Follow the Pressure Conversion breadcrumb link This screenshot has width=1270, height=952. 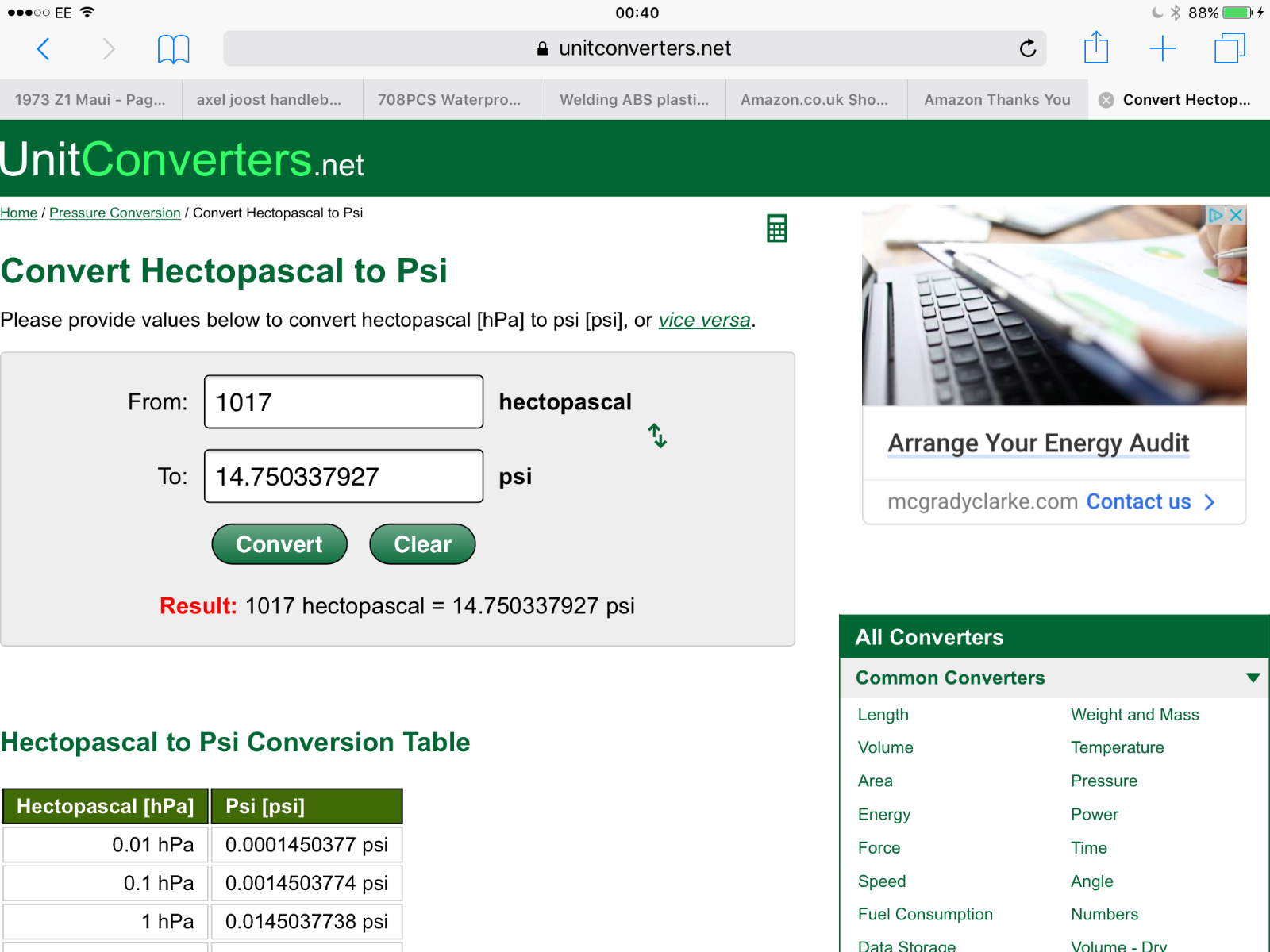click(115, 213)
